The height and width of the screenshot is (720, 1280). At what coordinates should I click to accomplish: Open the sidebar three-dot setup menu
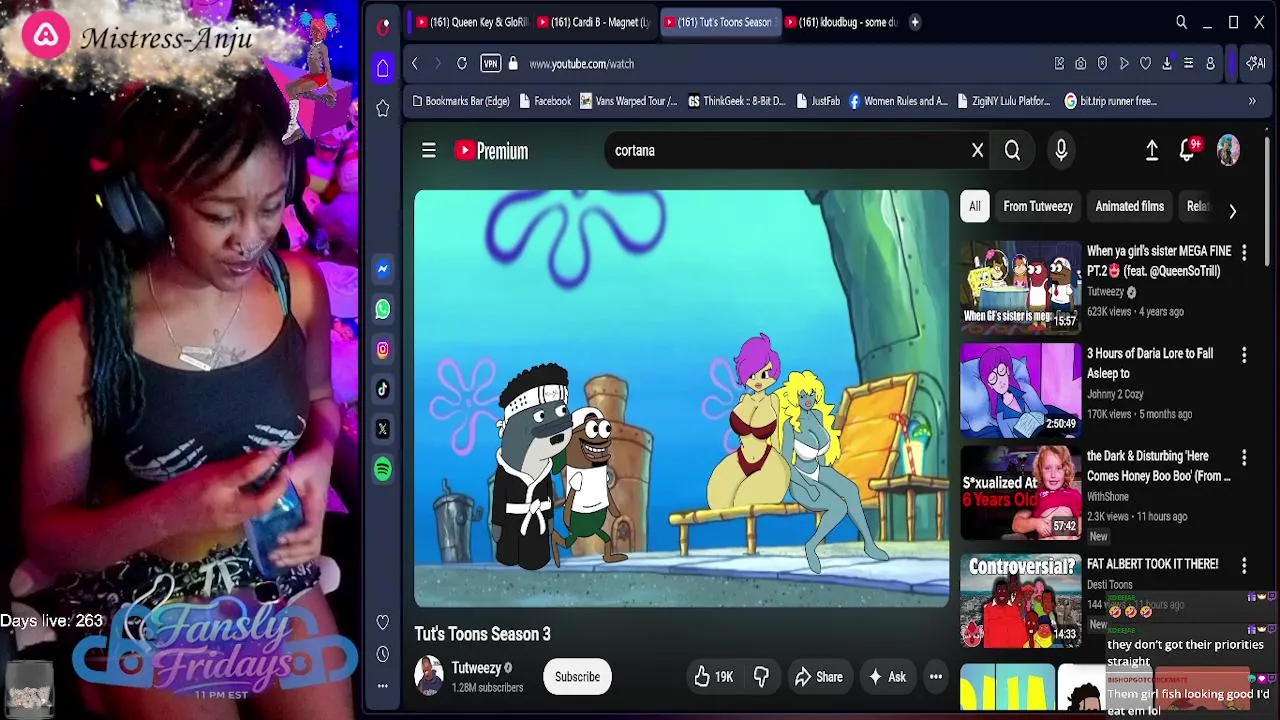point(383,686)
